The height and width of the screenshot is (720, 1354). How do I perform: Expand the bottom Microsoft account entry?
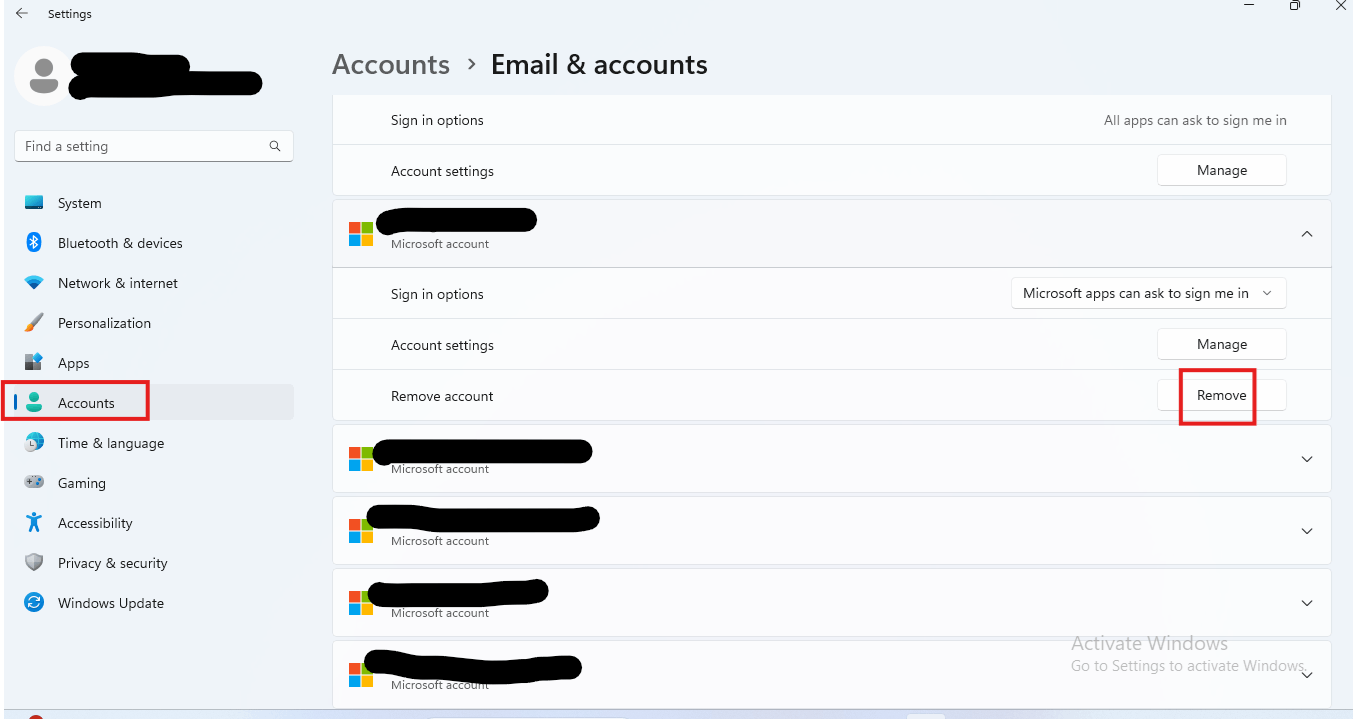(x=1306, y=675)
